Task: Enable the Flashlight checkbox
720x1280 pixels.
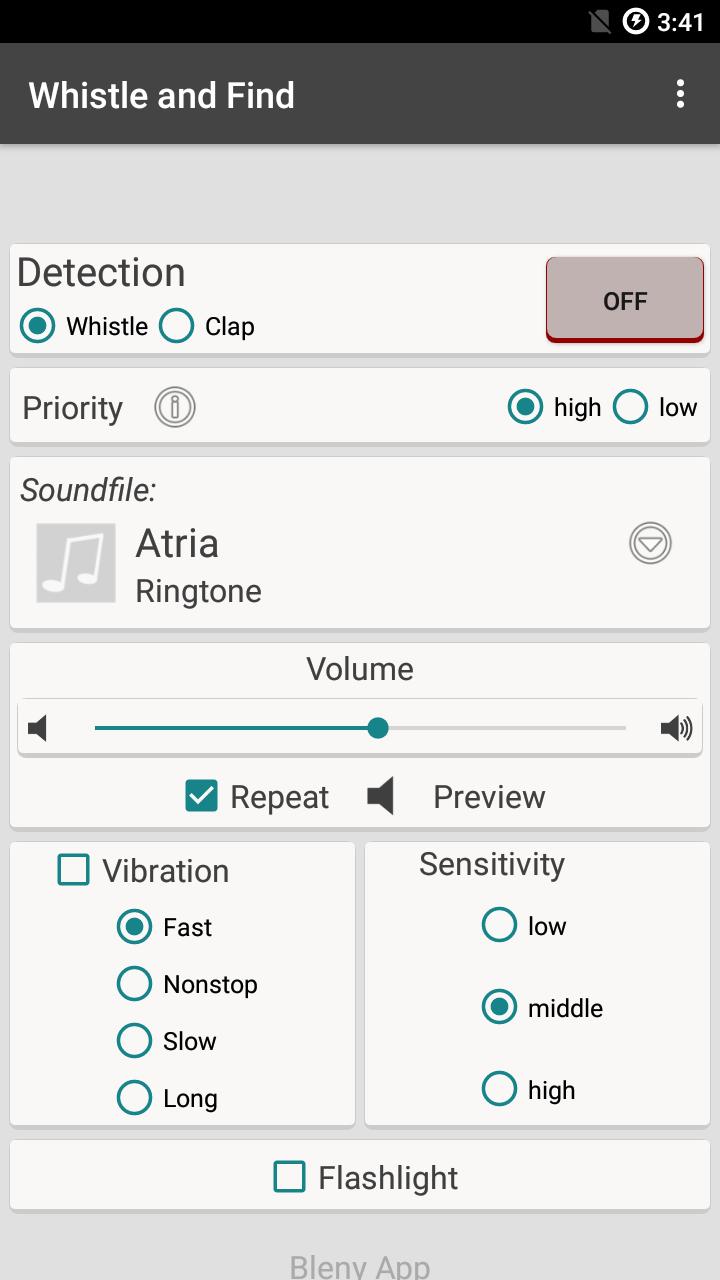Action: pos(290,1177)
